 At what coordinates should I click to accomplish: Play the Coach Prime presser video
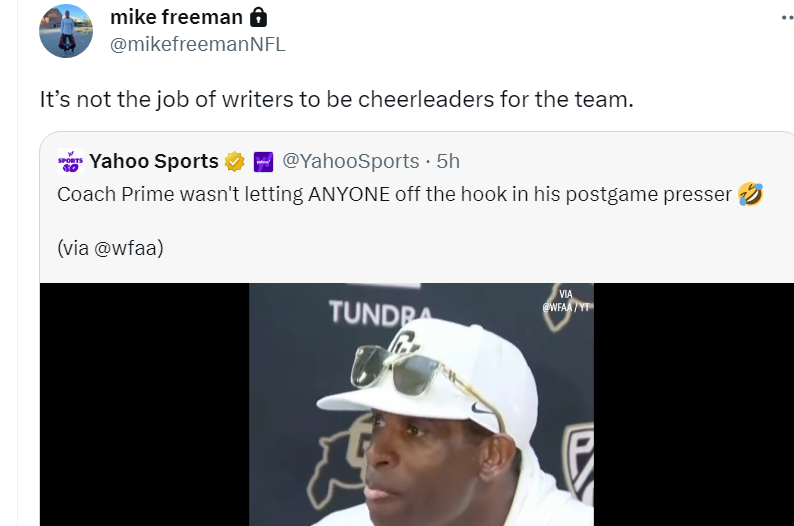point(420,420)
